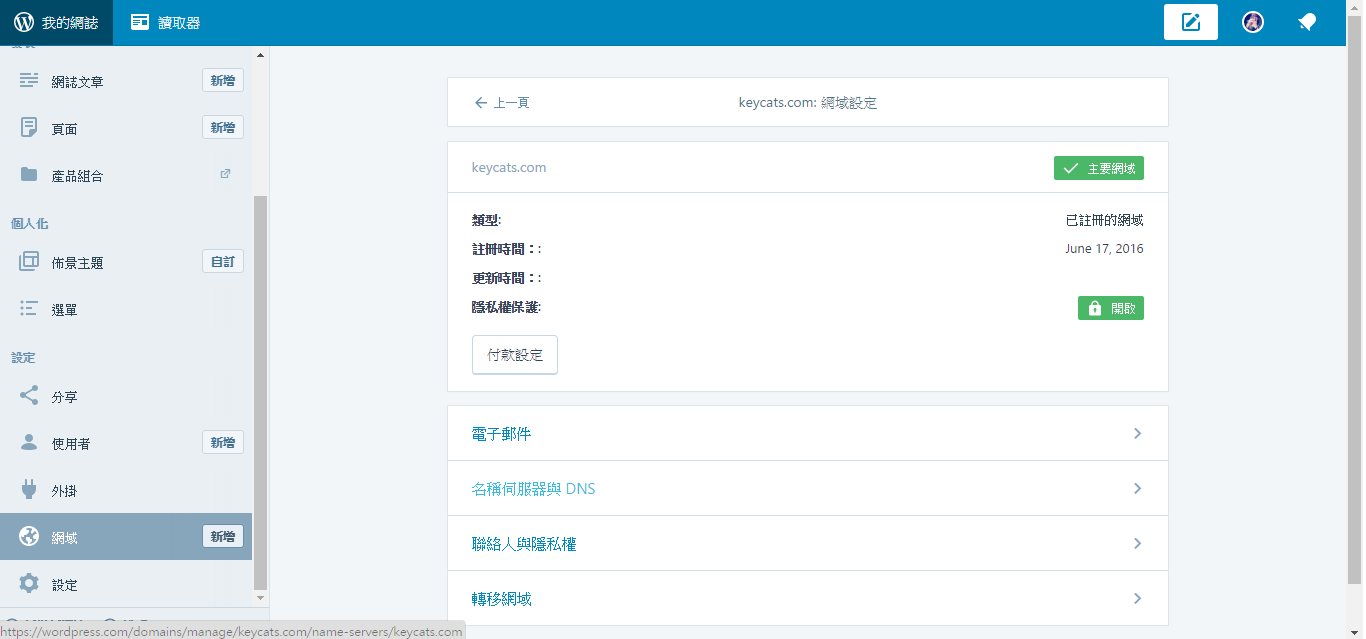The height and width of the screenshot is (639, 1366).
Task: Click the 自訂 customize button
Action: 223,261
